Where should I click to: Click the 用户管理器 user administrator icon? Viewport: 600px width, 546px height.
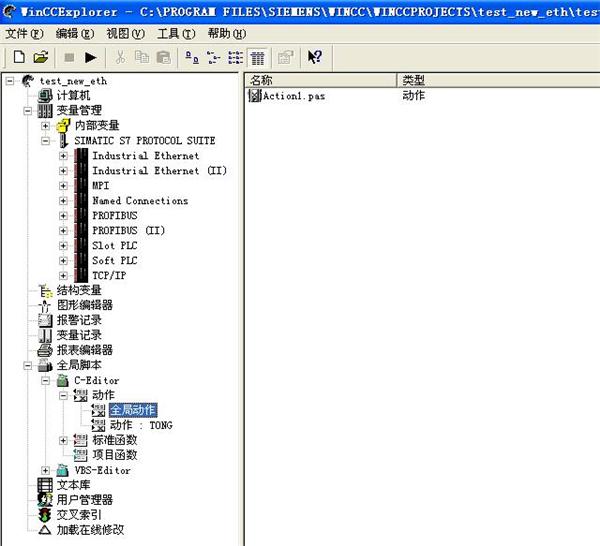click(x=45, y=500)
